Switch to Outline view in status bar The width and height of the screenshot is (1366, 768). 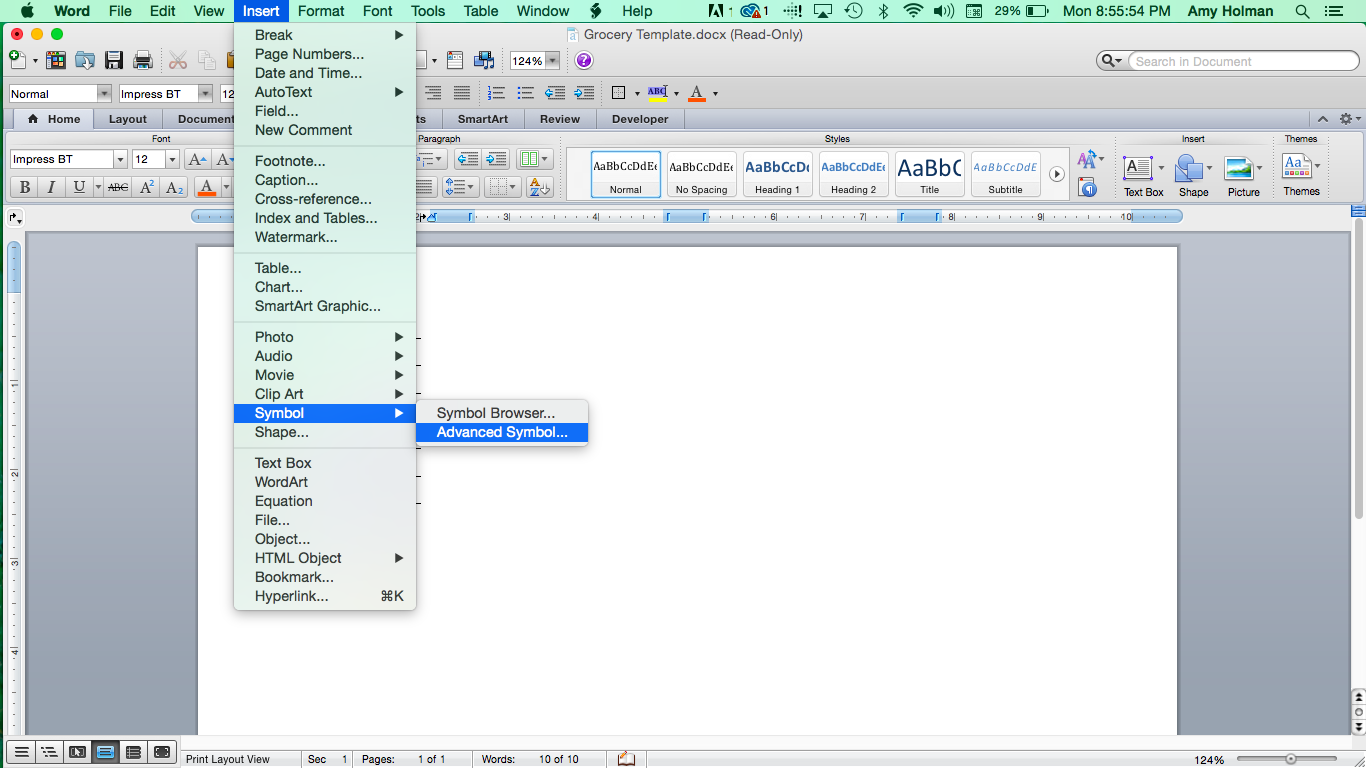48,752
